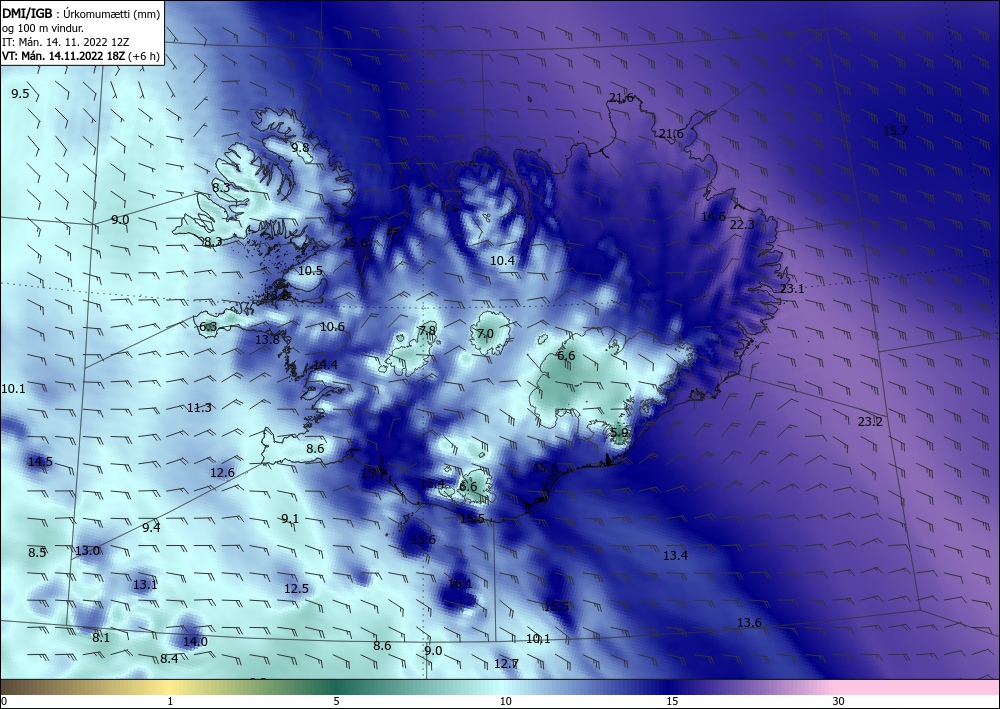The image size is (1000, 709).
Task: Click the 15.7 value over the northeast sea
Action: [895, 130]
